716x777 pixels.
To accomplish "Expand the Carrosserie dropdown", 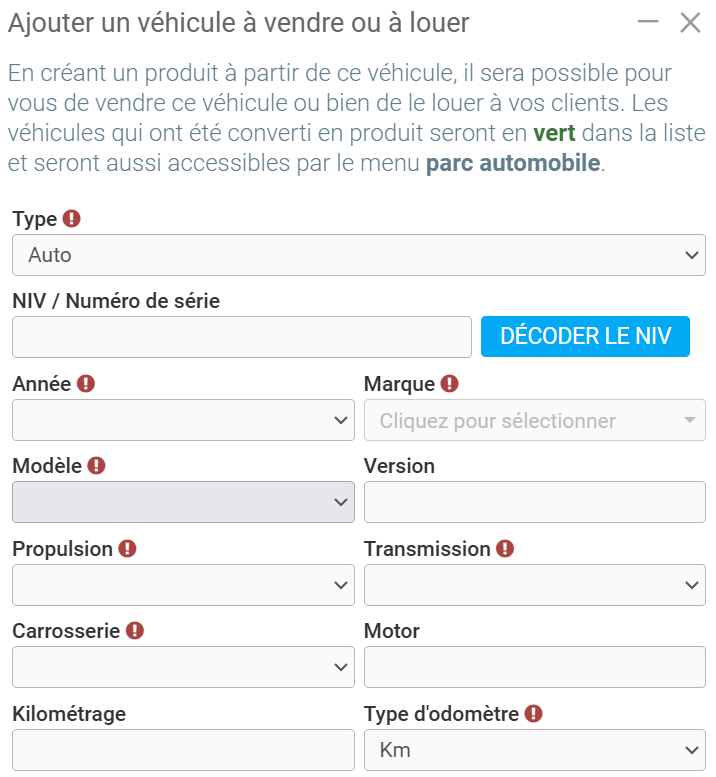I will [183, 667].
